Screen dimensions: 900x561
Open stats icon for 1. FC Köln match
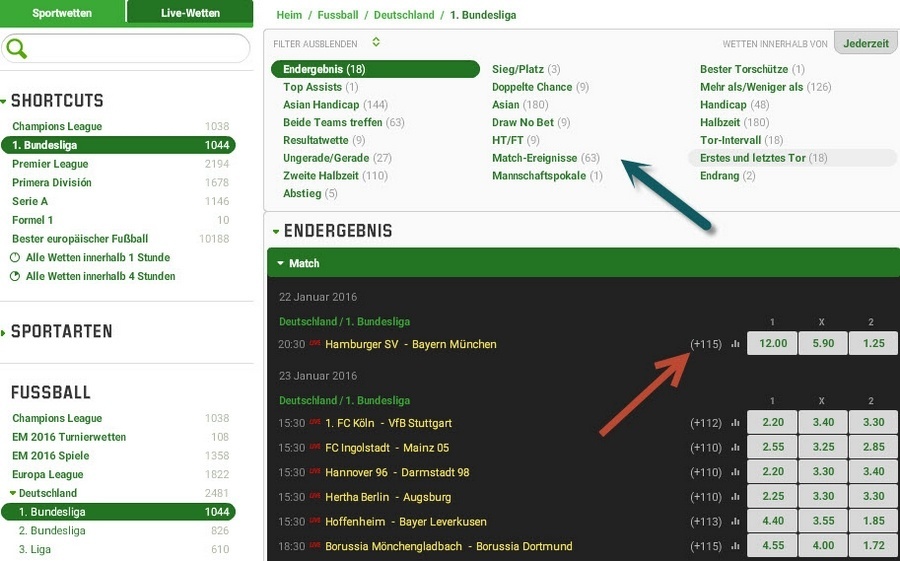735,423
